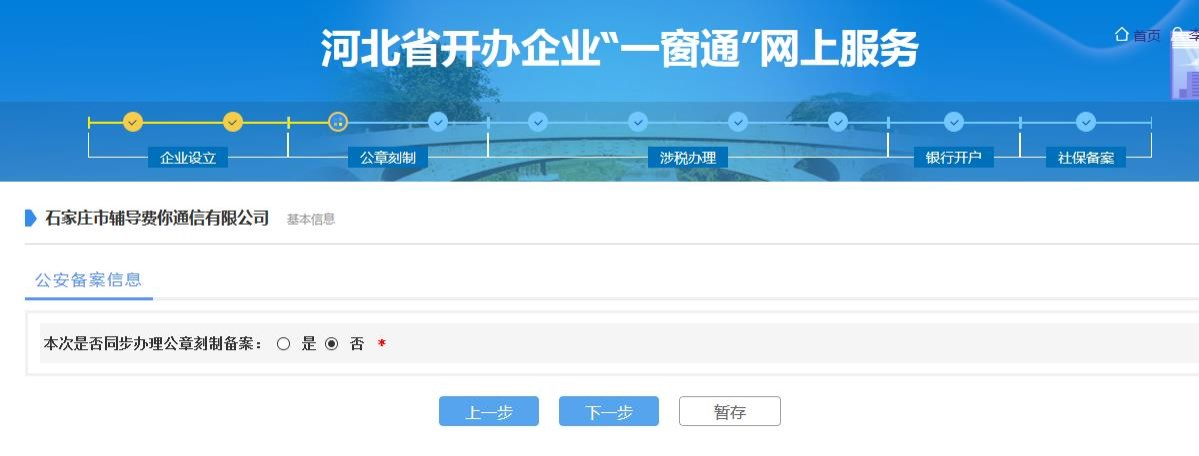Switch to the 公安备案信息 tab
The width and height of the screenshot is (1199, 456).
click(89, 280)
